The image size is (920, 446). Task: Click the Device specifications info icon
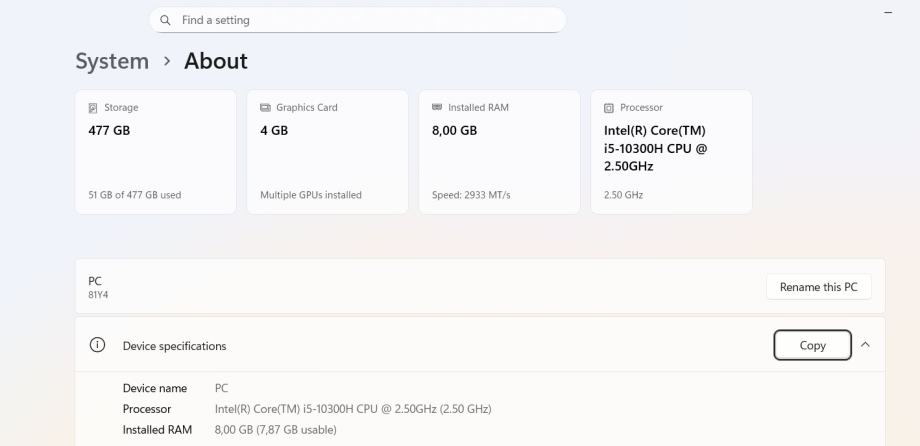point(97,345)
